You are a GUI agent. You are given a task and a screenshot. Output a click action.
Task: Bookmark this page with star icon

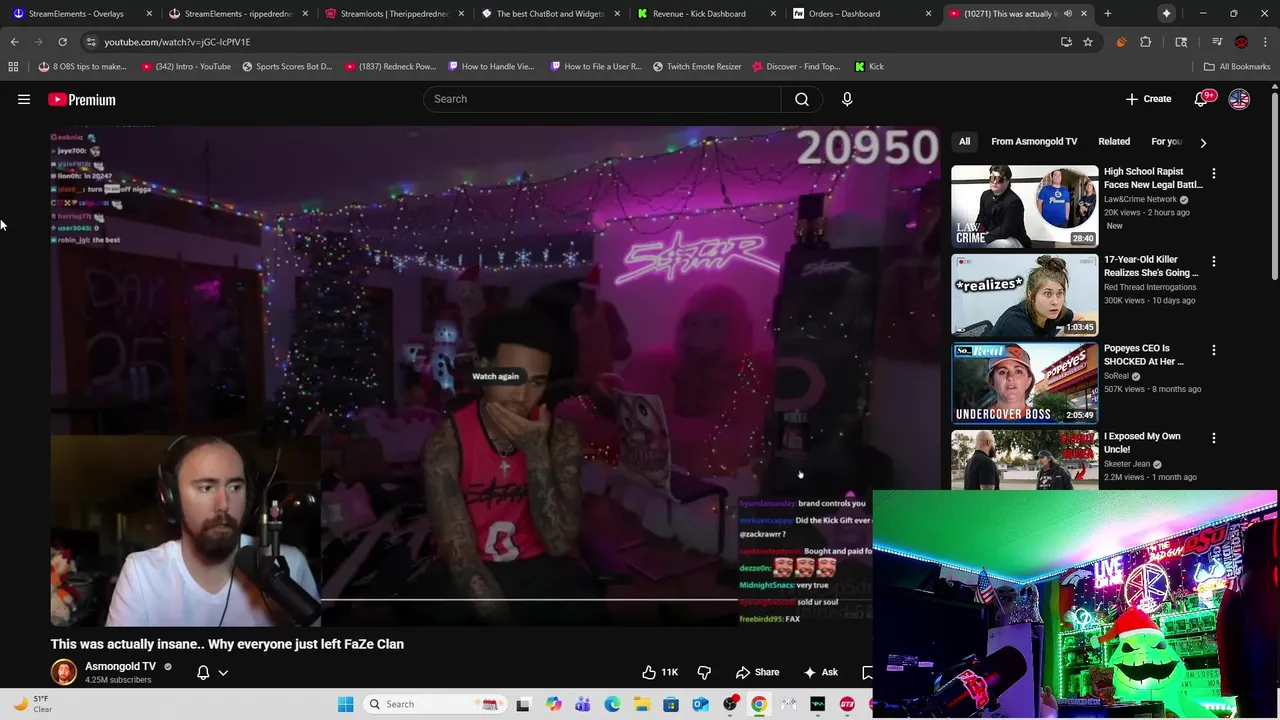1088,42
